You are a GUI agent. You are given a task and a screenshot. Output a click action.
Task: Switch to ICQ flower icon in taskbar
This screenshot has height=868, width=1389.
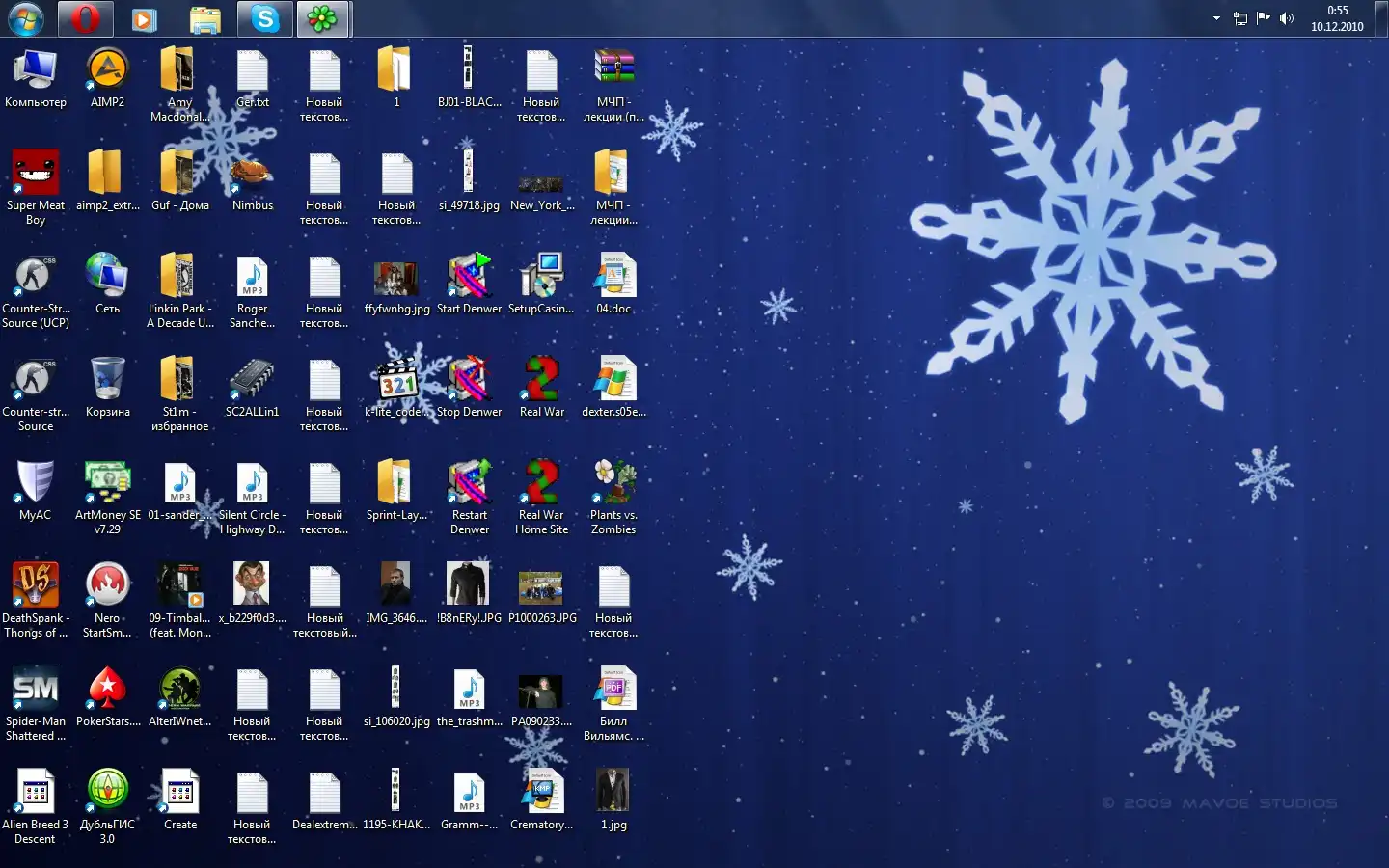click(x=322, y=19)
